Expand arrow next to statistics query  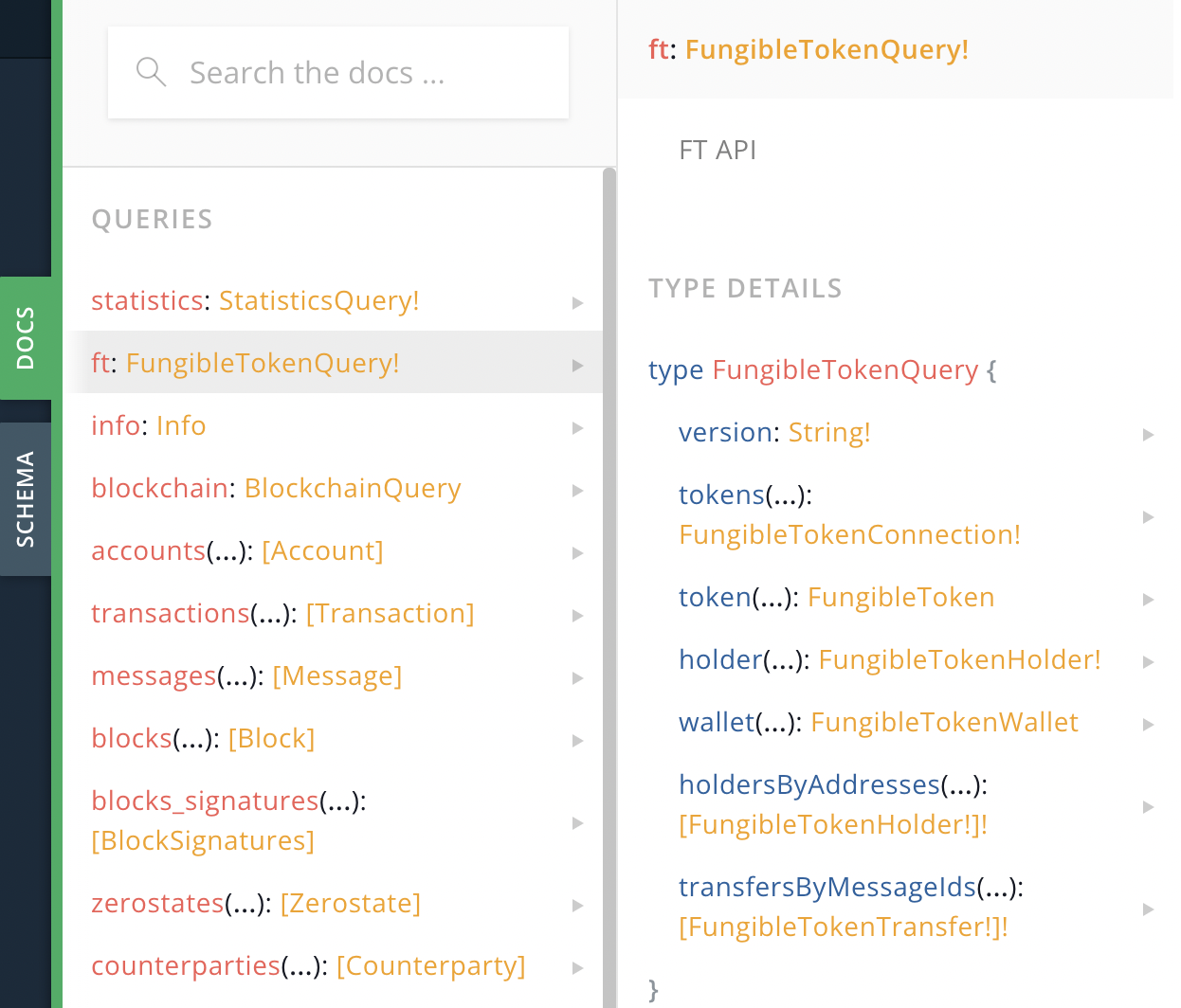pyautogui.click(x=577, y=302)
